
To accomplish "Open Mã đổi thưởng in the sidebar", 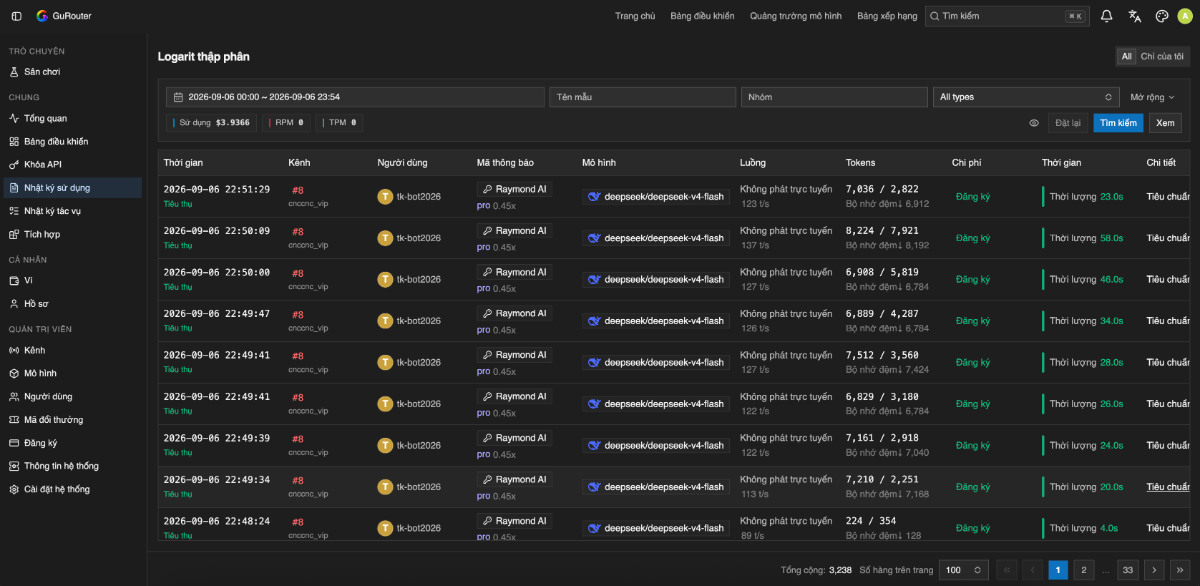I will (x=71, y=420).
